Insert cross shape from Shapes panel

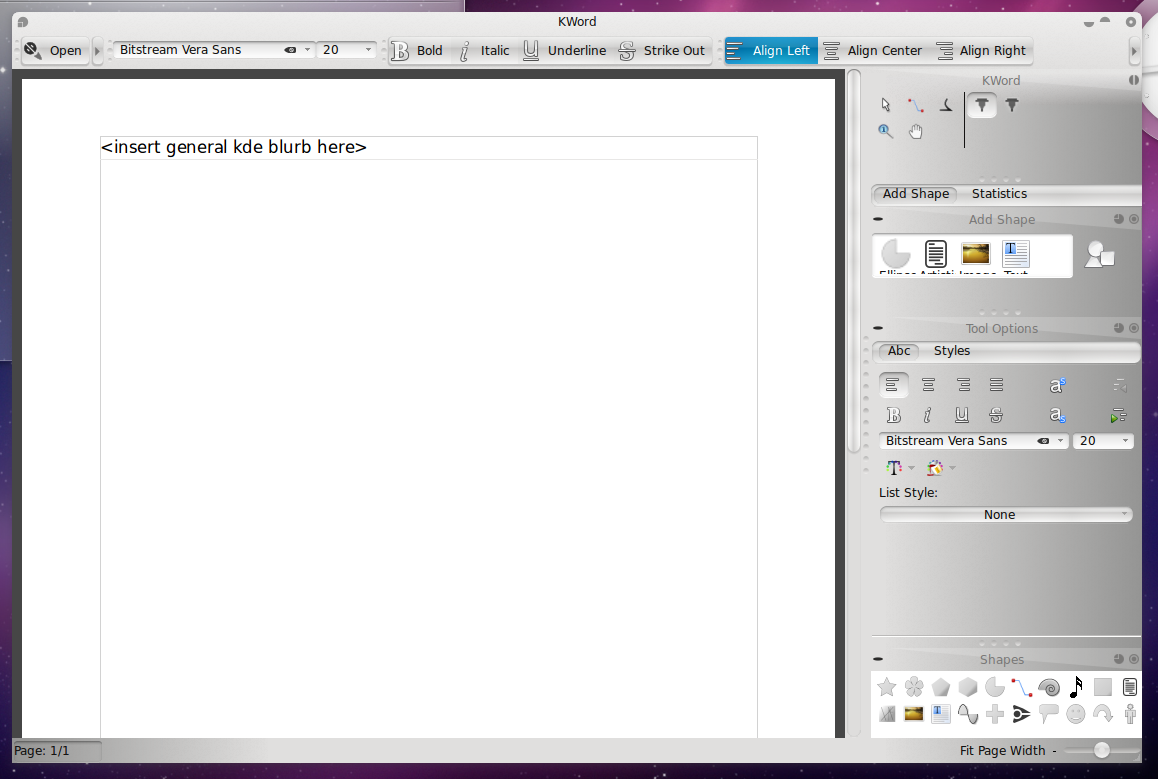tap(995, 714)
